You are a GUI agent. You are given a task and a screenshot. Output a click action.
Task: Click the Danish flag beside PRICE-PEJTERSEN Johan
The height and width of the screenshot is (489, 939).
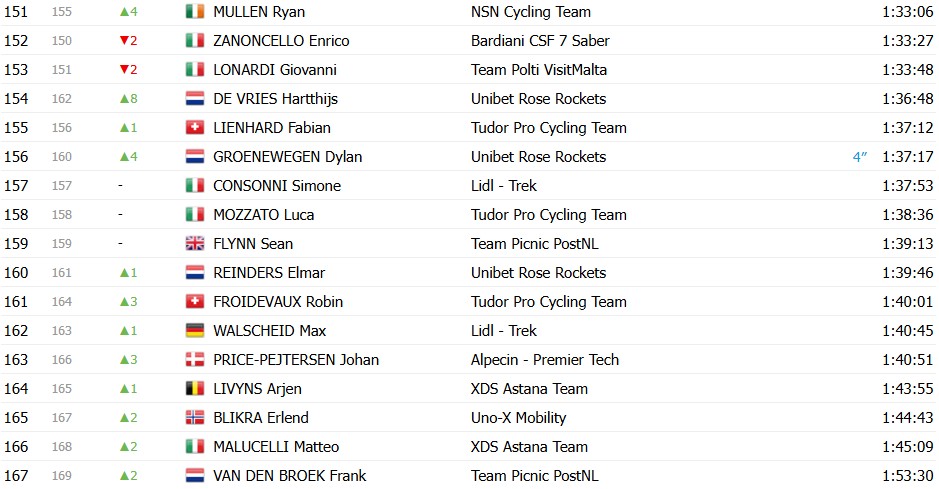click(x=195, y=360)
